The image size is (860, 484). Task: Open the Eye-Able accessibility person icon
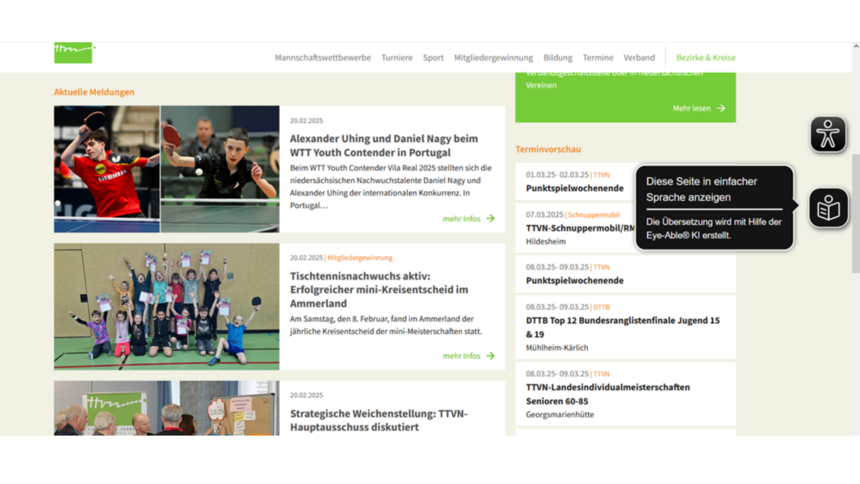(827, 135)
